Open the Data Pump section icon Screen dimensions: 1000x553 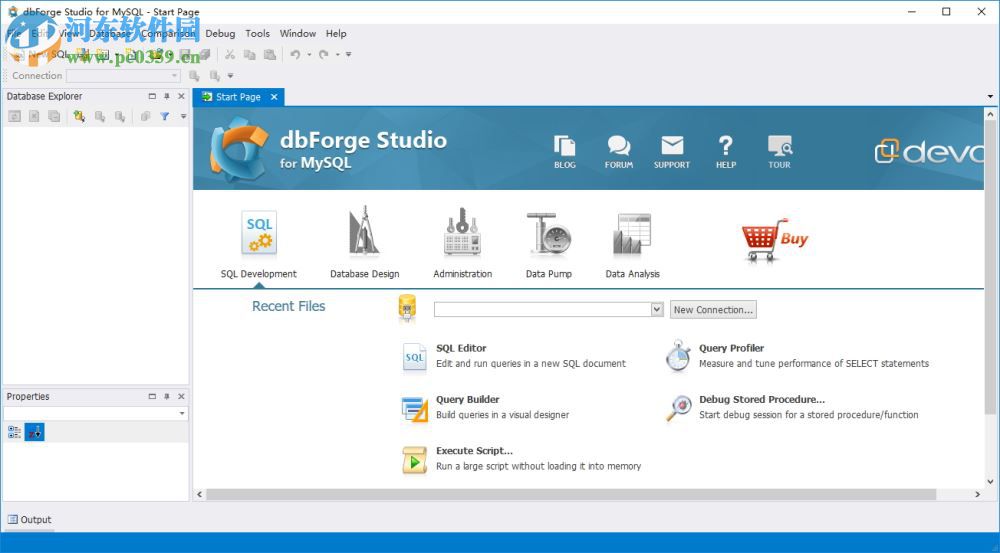(548, 233)
